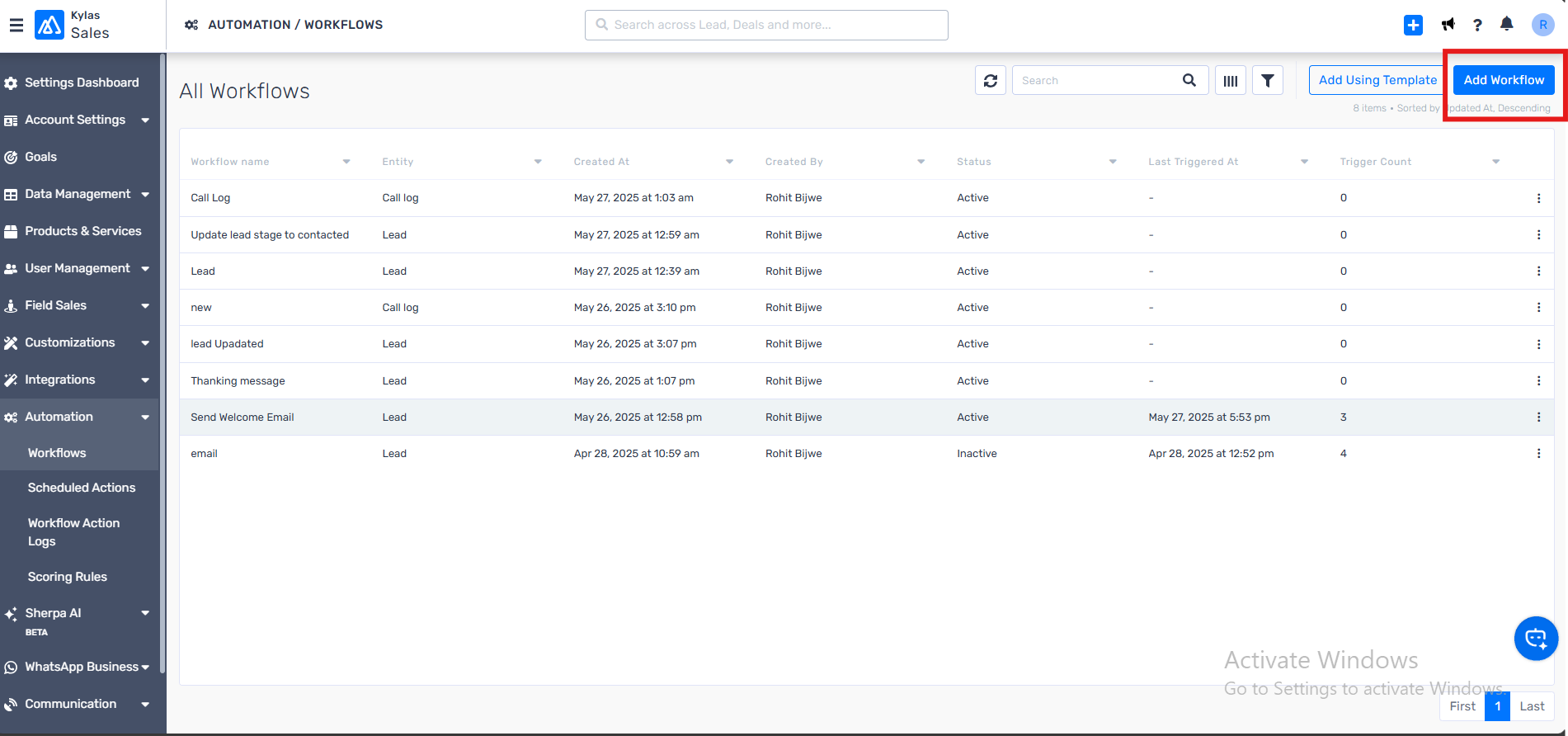Open the Status column dropdown arrow
This screenshot has width=1568, height=736.
pos(1113,162)
